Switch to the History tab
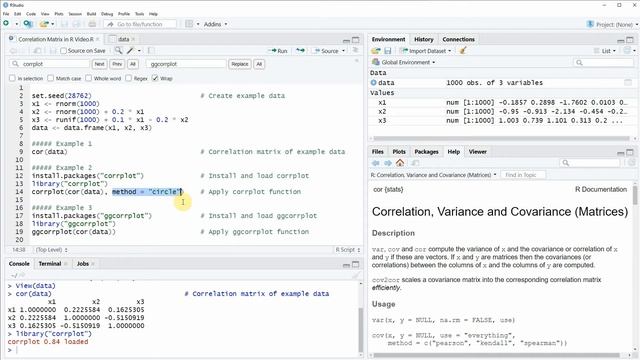The height and width of the screenshot is (360, 640). (x=423, y=39)
